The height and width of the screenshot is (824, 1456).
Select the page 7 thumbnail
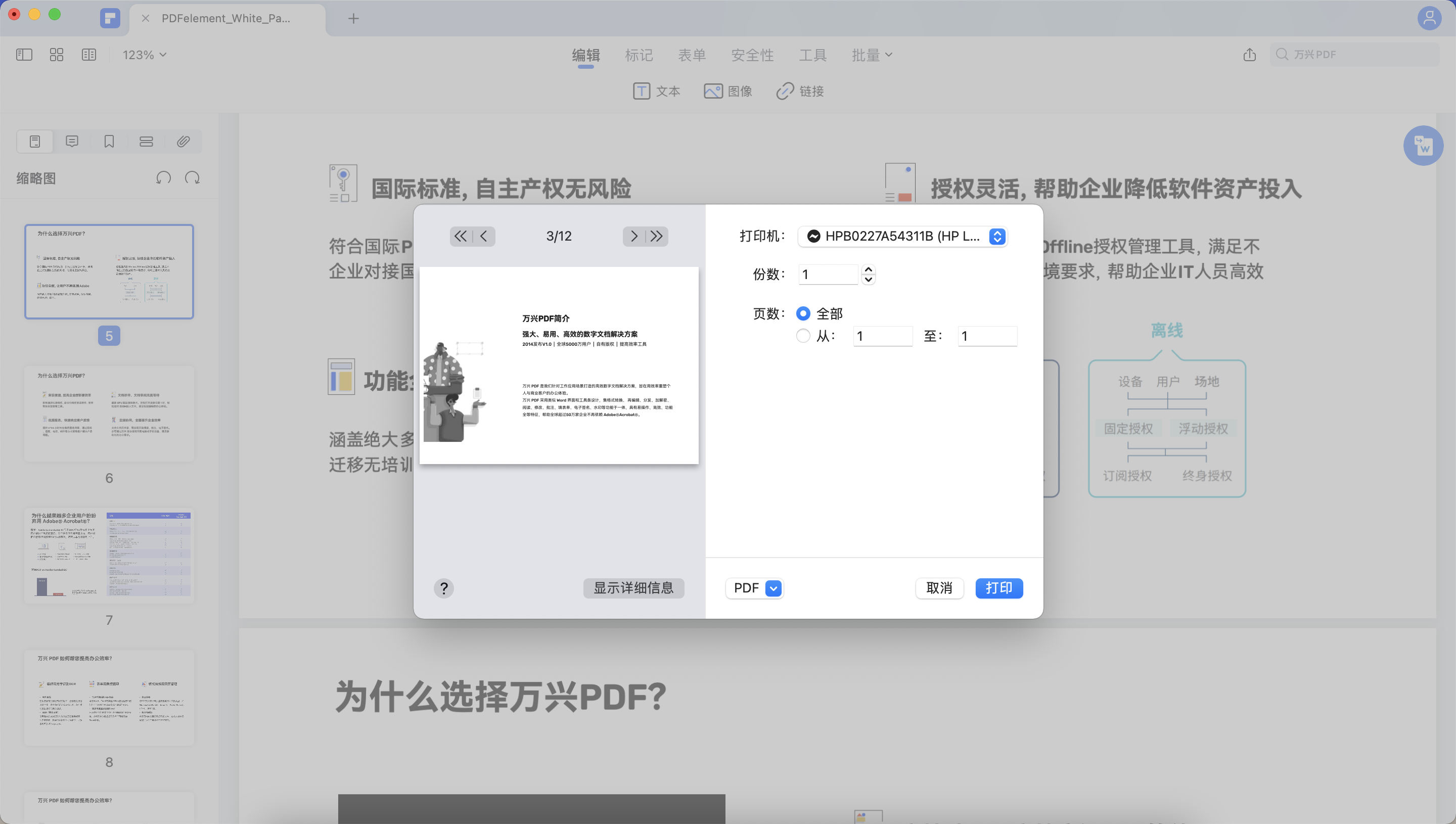pyautogui.click(x=108, y=555)
